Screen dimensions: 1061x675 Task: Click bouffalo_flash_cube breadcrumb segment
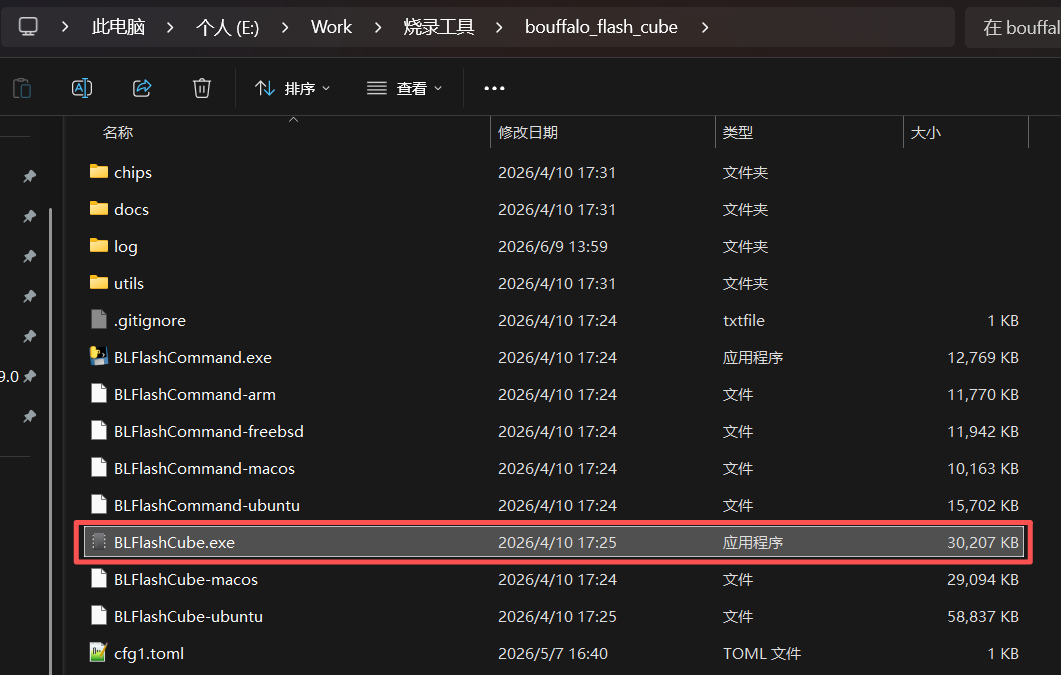tap(601, 27)
